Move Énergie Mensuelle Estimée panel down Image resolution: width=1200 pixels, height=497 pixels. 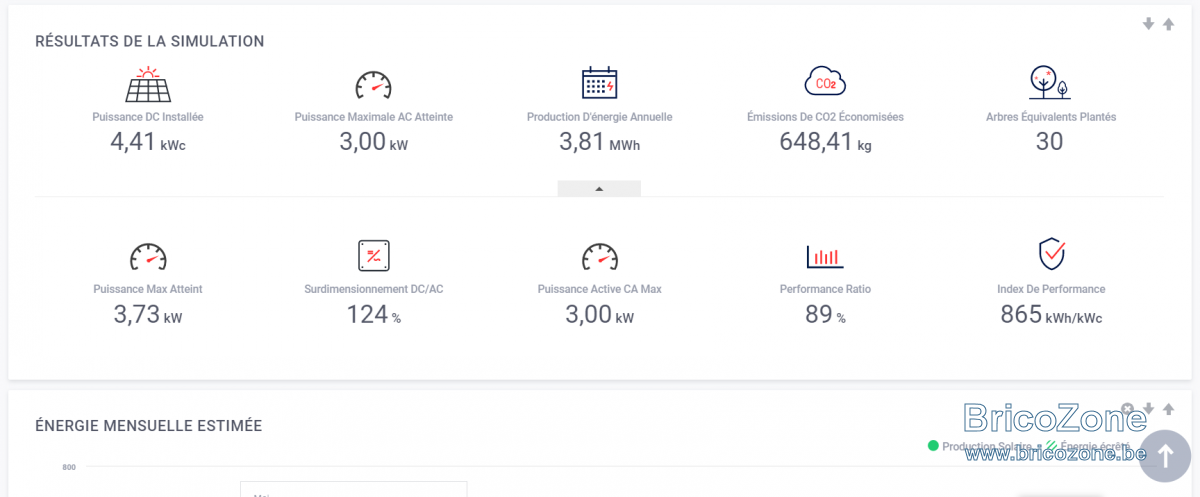(x=1149, y=409)
